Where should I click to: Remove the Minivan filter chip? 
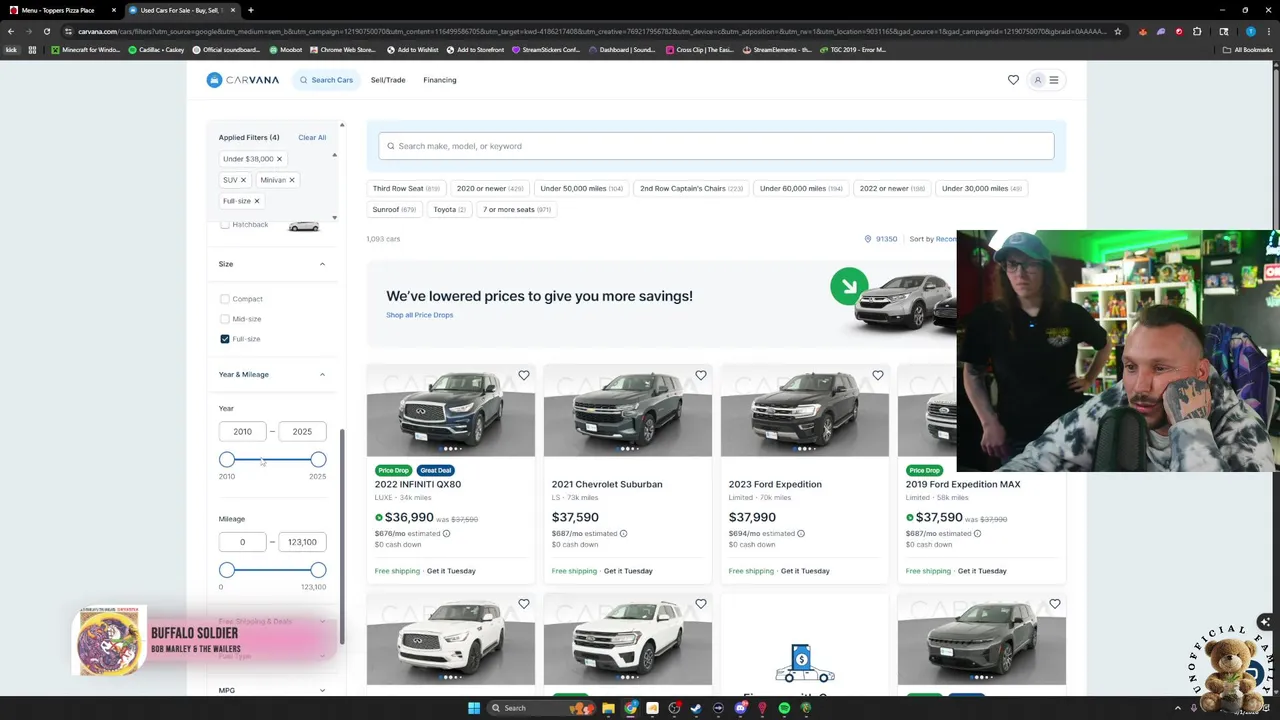click(x=292, y=180)
